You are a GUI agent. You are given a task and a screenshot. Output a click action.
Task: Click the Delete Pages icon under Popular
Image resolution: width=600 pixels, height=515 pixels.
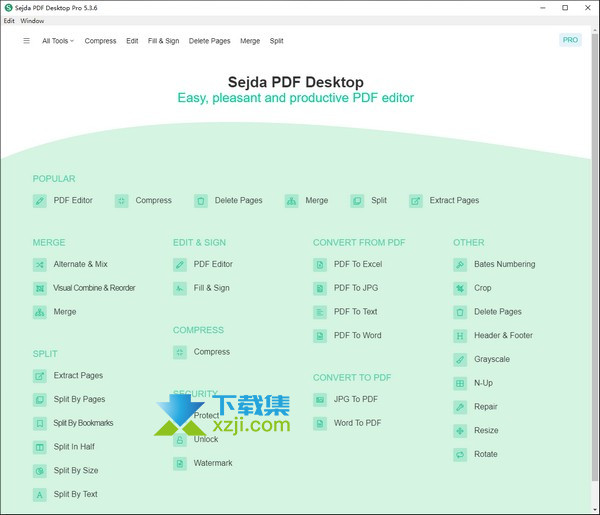[201, 201]
